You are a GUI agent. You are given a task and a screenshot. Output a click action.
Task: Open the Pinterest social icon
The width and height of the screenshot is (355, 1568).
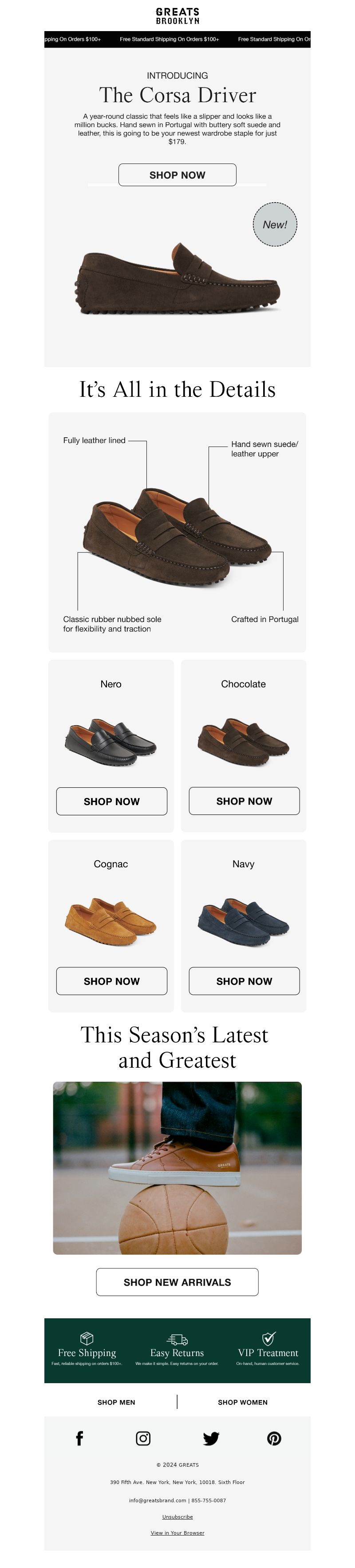tap(274, 1438)
